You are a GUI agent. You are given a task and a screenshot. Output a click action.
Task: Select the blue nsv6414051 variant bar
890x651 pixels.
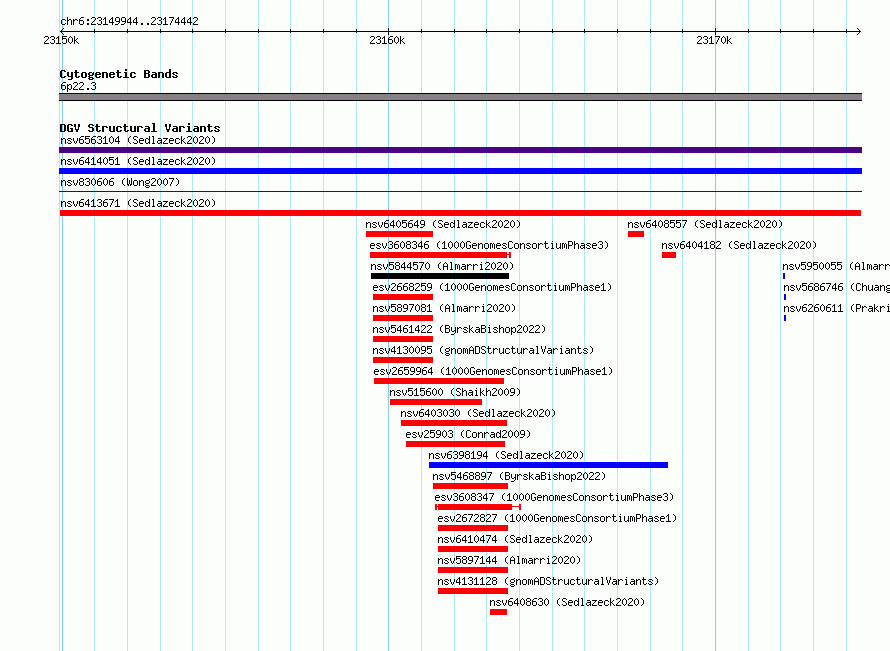[460, 171]
